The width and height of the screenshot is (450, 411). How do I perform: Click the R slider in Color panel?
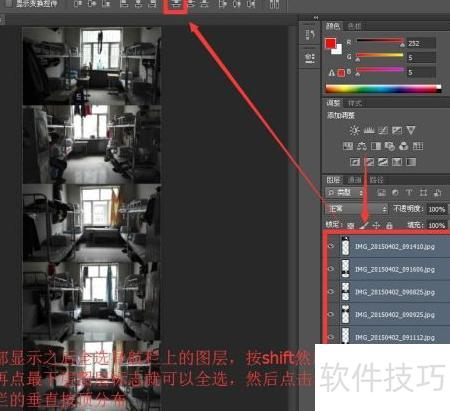[x=380, y=41]
